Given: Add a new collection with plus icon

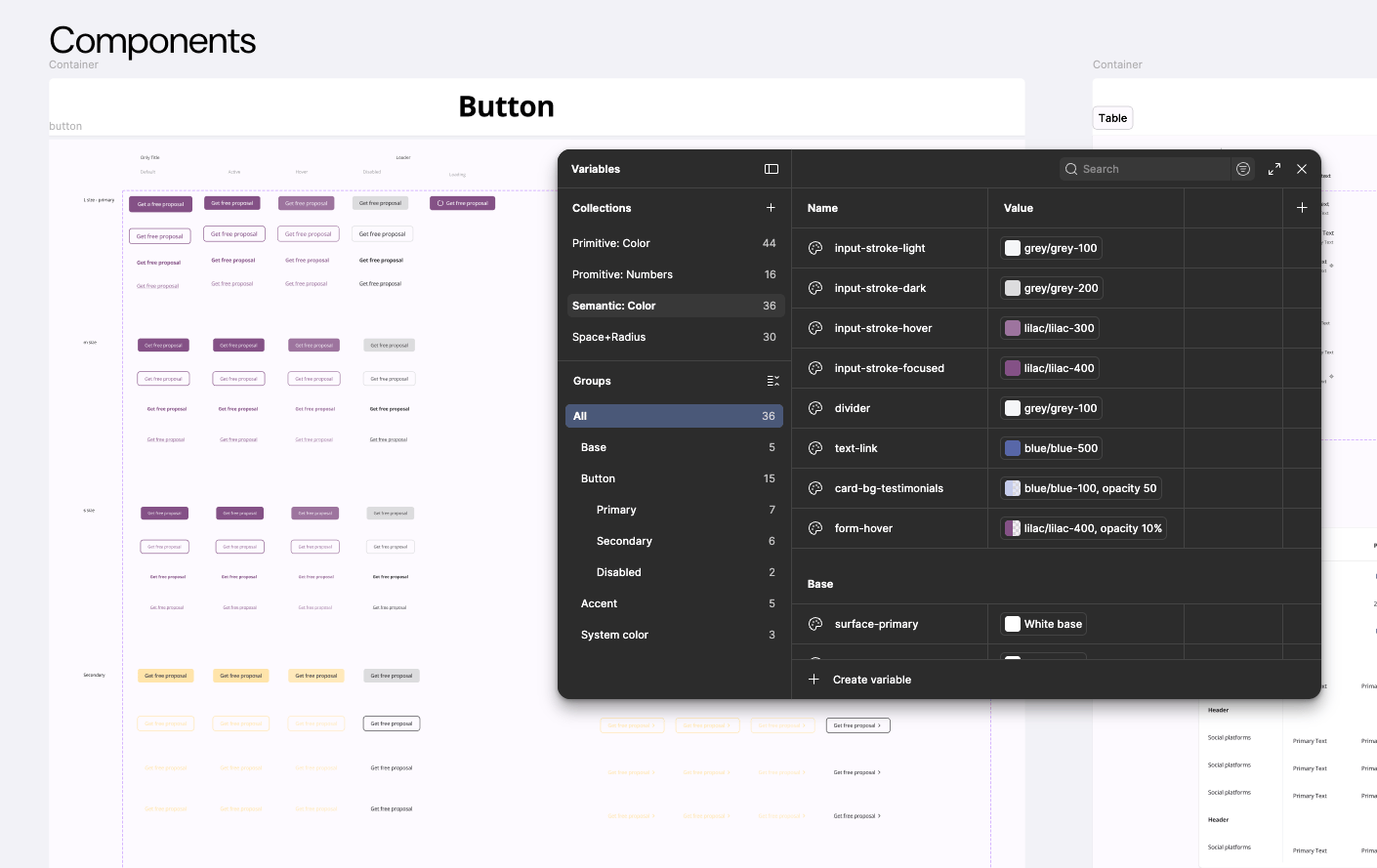Looking at the screenshot, I should click(x=771, y=208).
